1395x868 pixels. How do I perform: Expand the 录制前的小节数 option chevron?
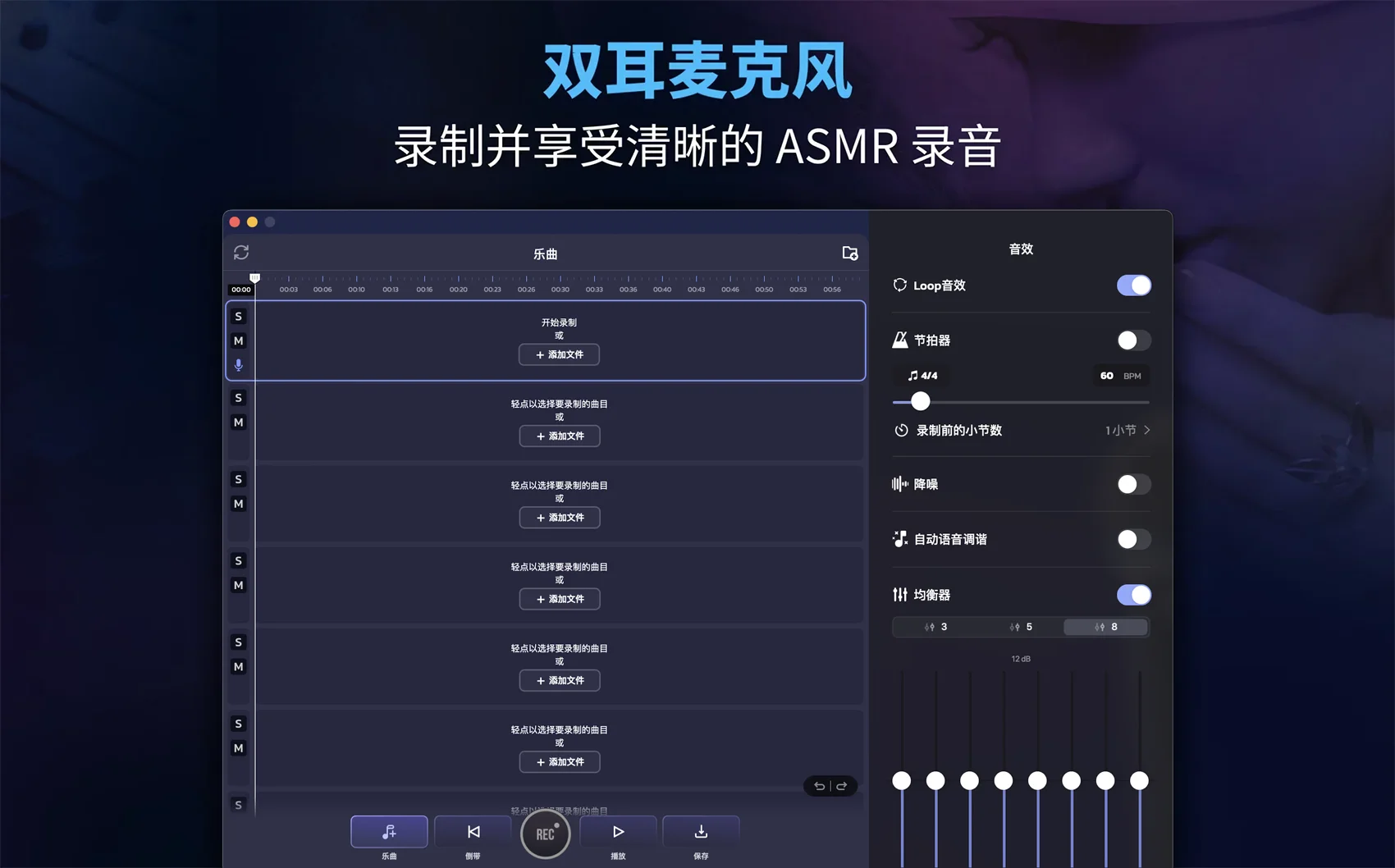1146,430
